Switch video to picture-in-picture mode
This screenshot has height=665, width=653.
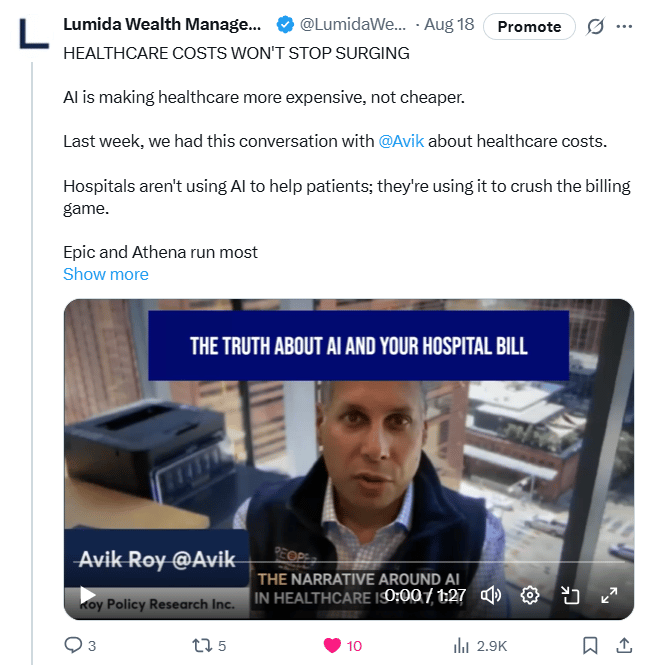569,595
